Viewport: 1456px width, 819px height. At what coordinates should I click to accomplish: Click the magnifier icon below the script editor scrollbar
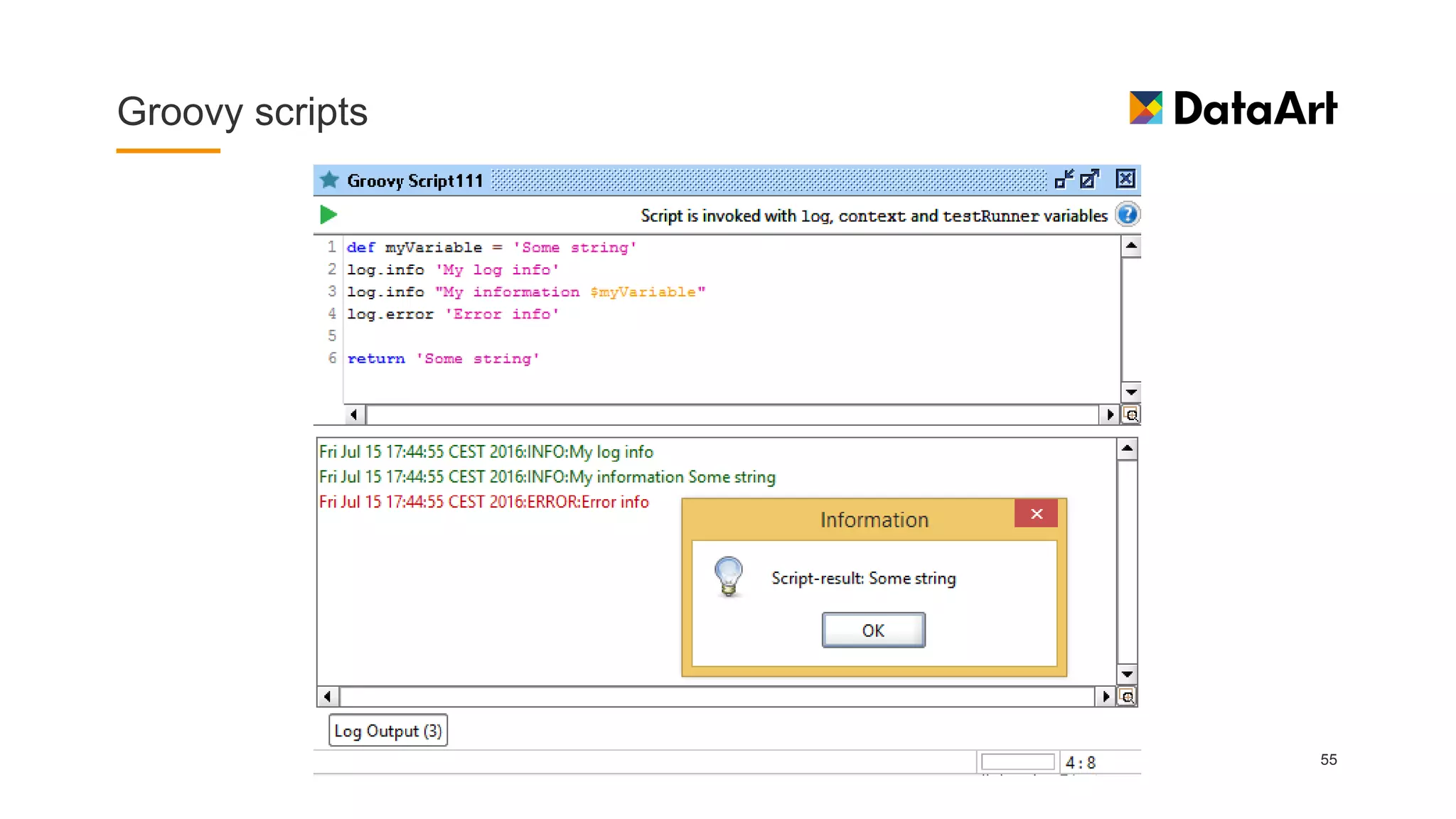[x=1131, y=414]
